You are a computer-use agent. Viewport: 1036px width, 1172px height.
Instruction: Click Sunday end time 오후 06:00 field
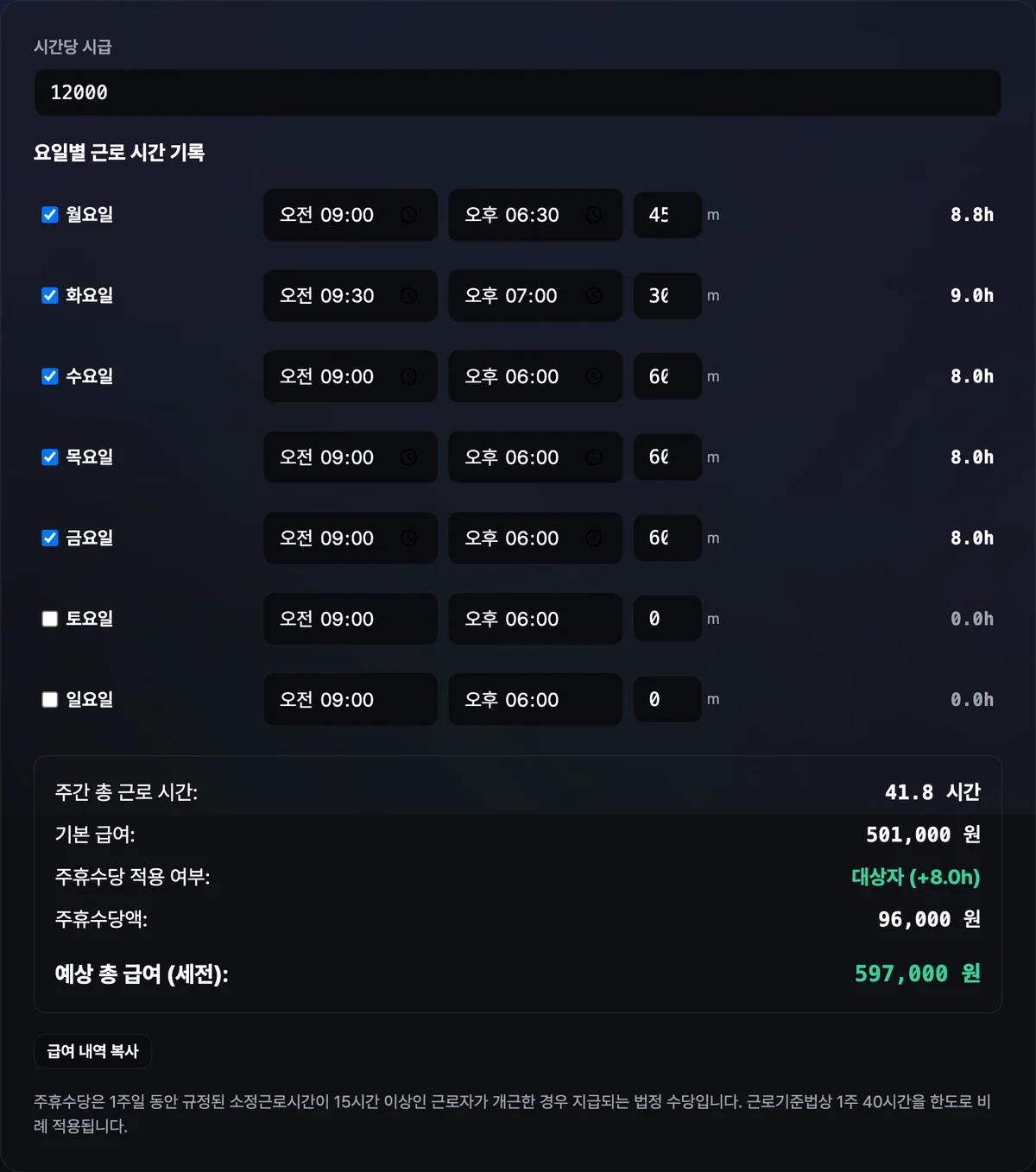click(535, 700)
